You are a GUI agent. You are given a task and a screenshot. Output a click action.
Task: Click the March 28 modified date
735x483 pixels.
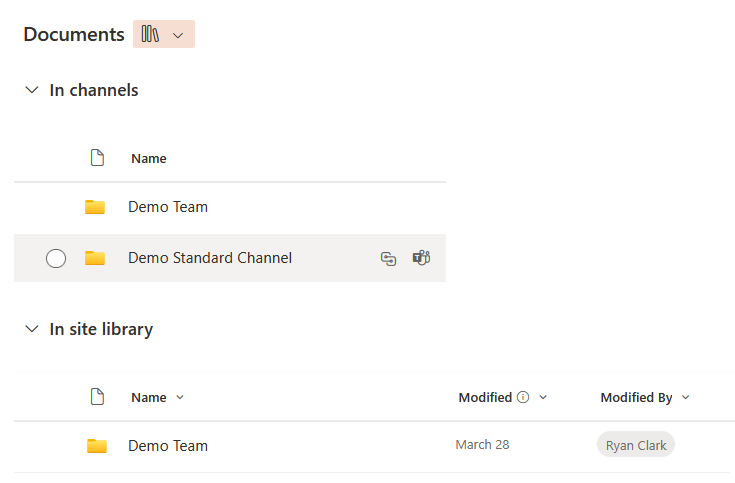pyautogui.click(x=482, y=445)
